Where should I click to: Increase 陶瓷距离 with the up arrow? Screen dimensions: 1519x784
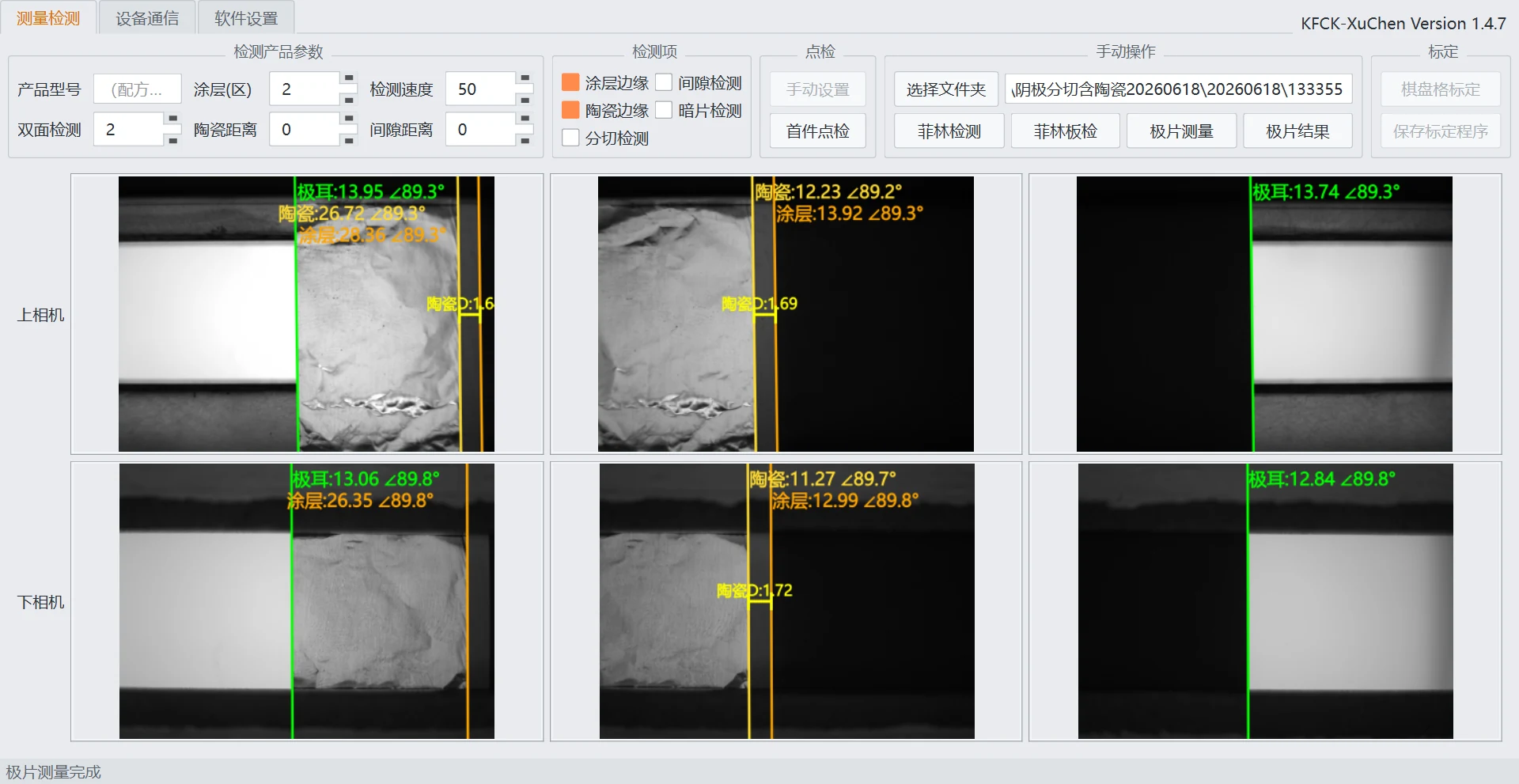pos(349,119)
